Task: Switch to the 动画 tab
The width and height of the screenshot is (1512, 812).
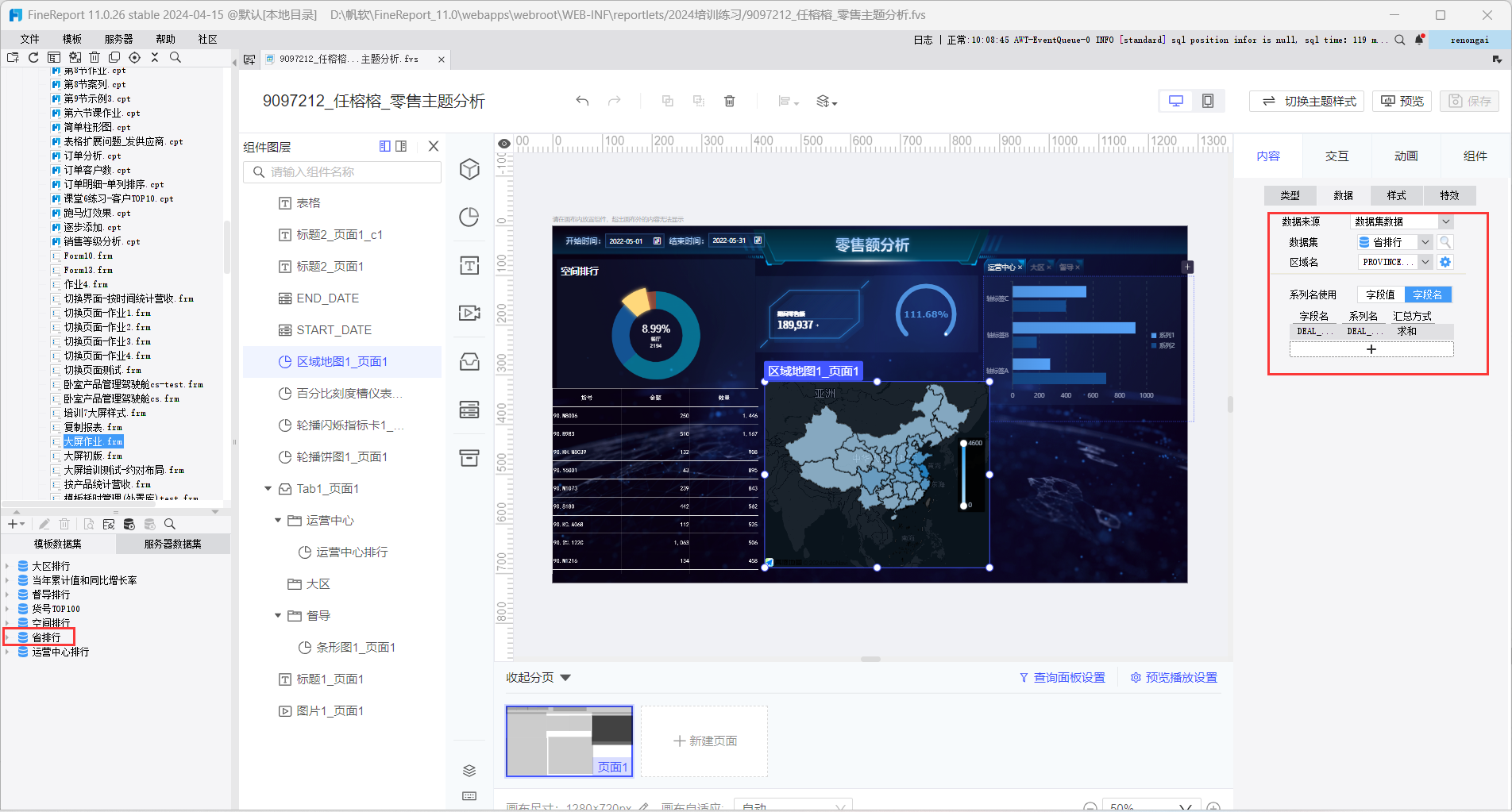Action: (x=1406, y=156)
